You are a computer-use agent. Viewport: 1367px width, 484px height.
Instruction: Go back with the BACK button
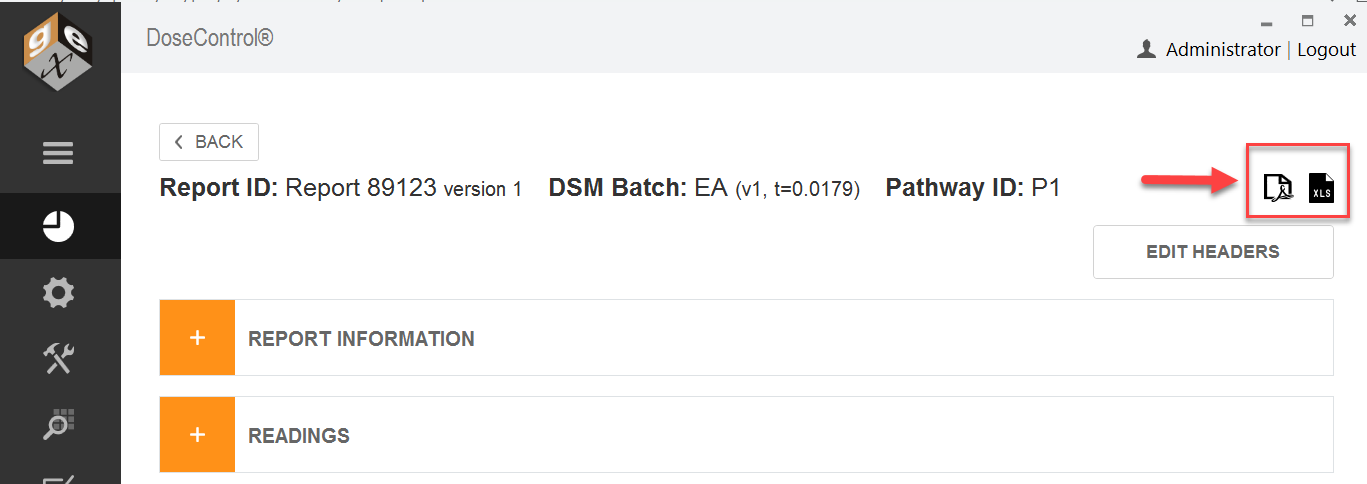point(209,142)
